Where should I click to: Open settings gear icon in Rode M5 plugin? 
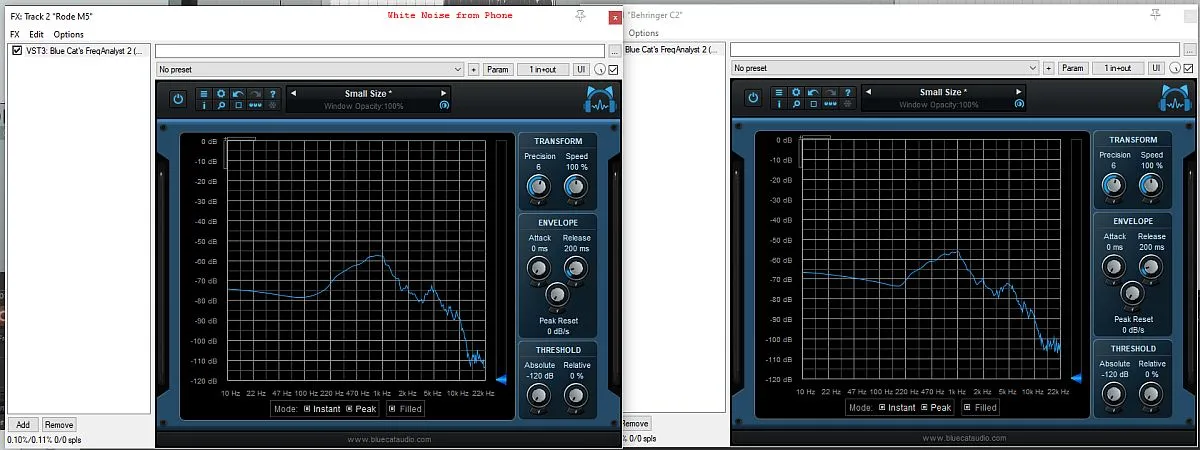coord(221,93)
